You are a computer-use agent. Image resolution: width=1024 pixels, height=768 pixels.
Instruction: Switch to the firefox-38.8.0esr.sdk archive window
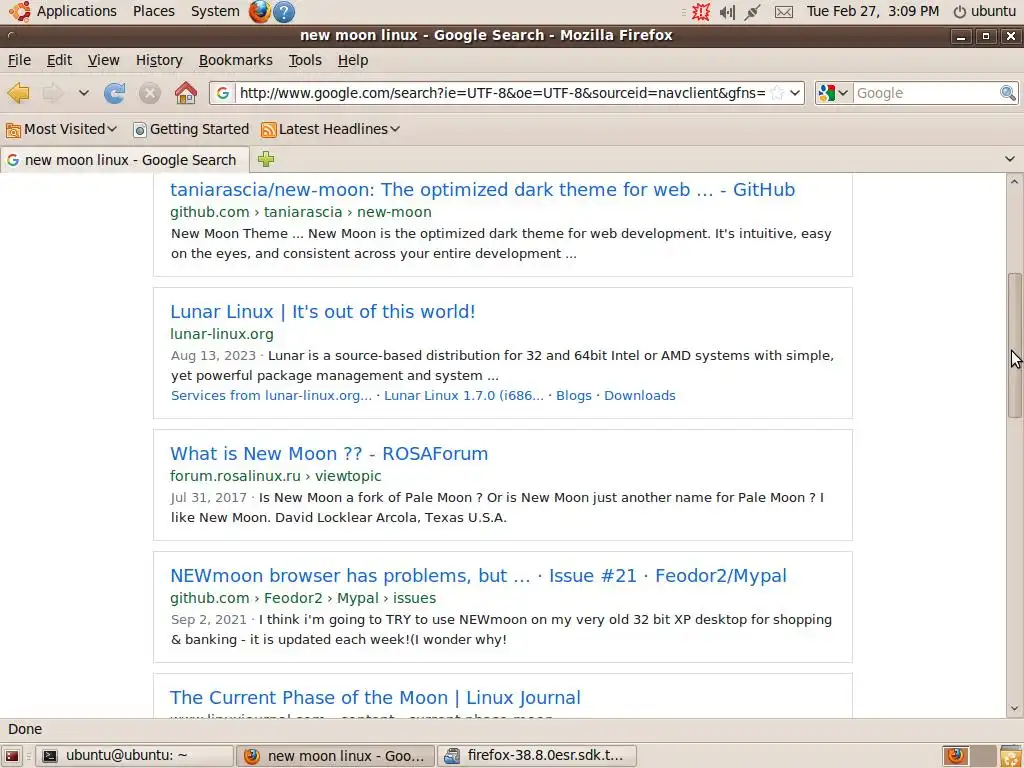pyautogui.click(x=536, y=756)
